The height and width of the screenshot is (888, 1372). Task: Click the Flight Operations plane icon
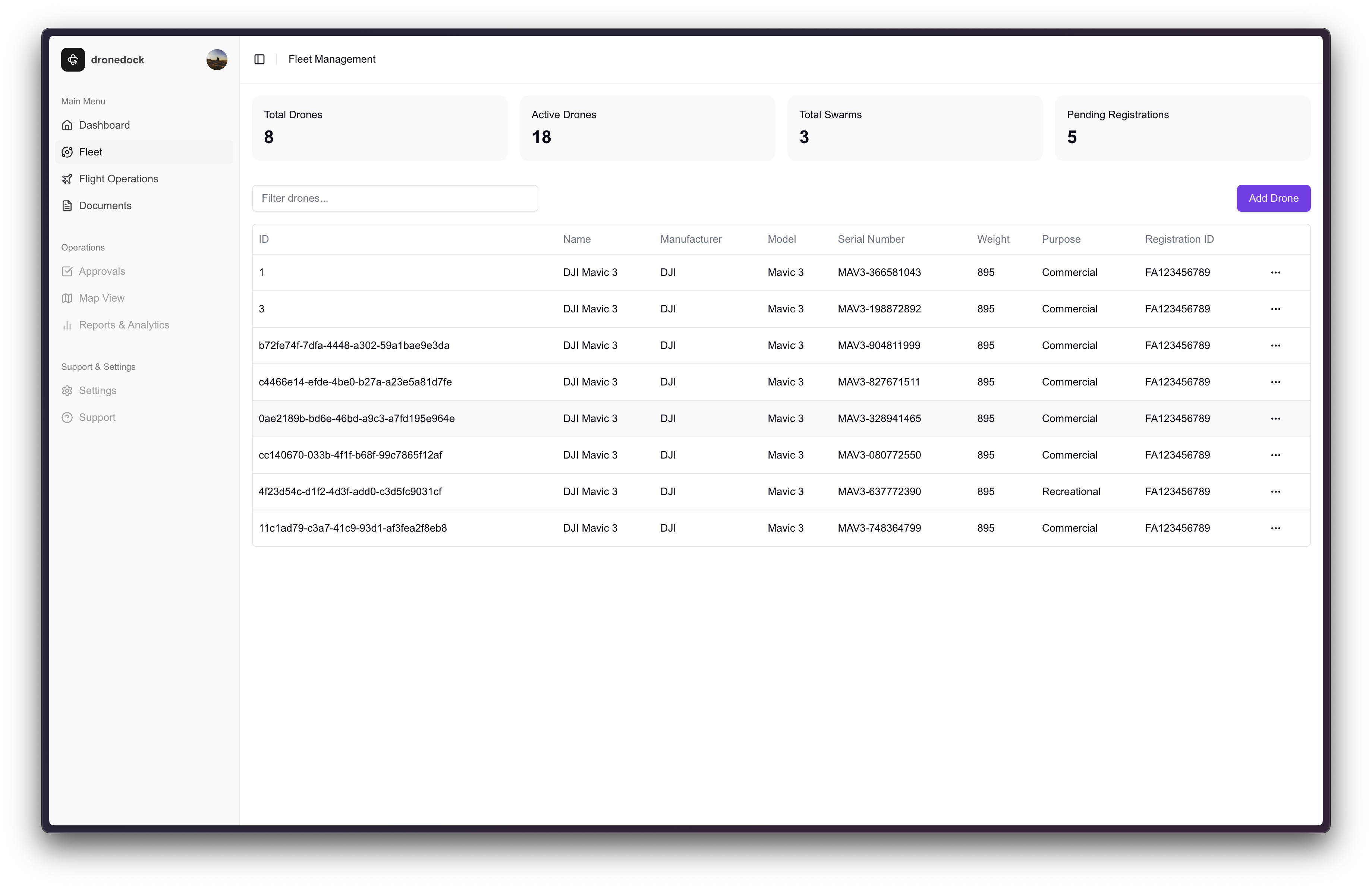[67, 179]
